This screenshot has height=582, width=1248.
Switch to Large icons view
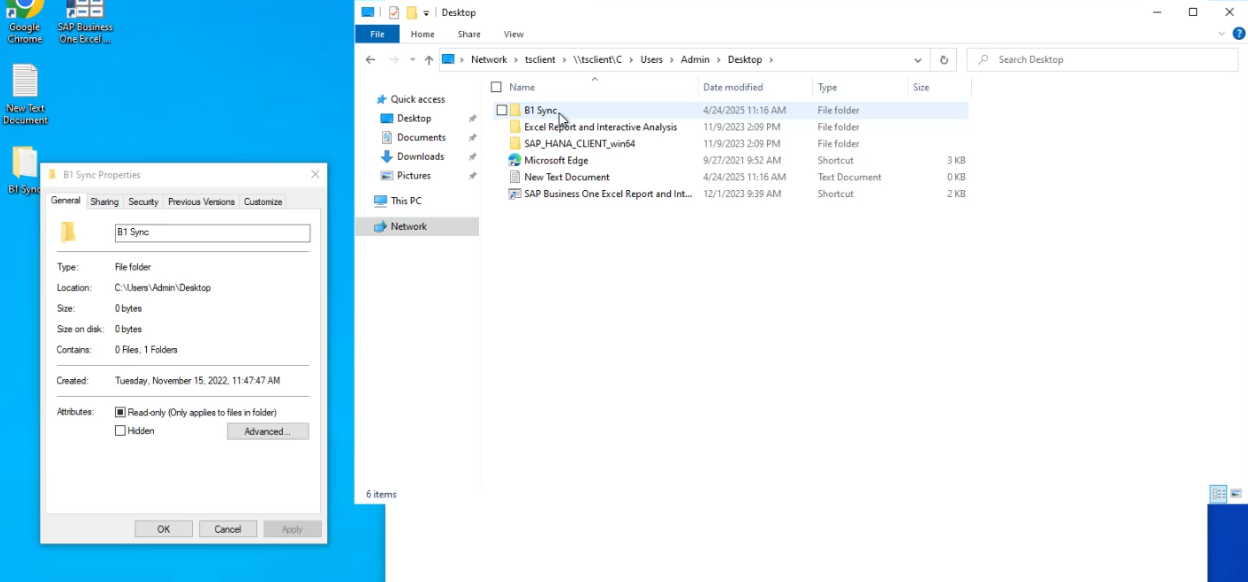pyautogui.click(x=1236, y=494)
